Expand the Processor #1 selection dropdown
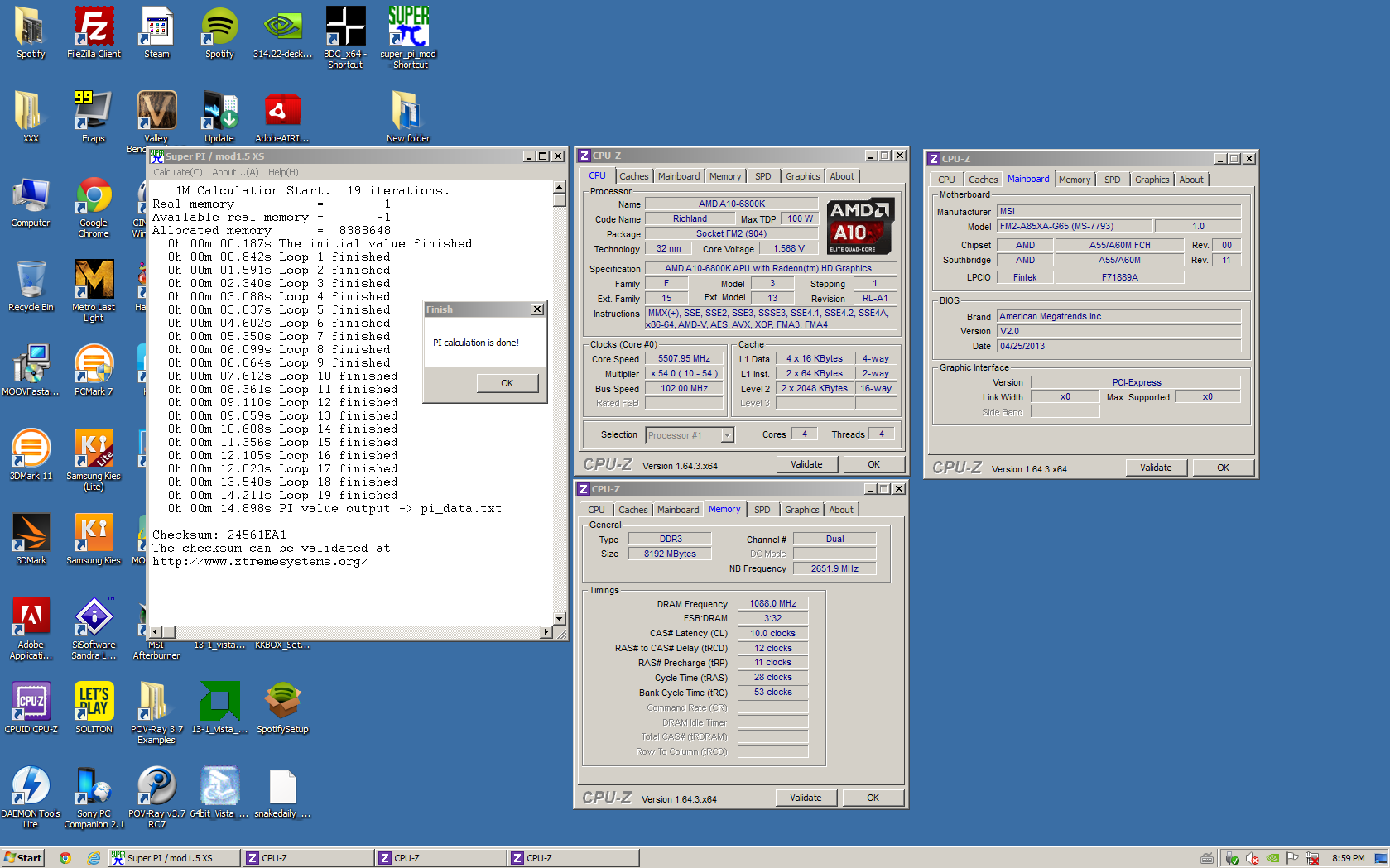Screen dimensions: 1390x868 point(727,435)
